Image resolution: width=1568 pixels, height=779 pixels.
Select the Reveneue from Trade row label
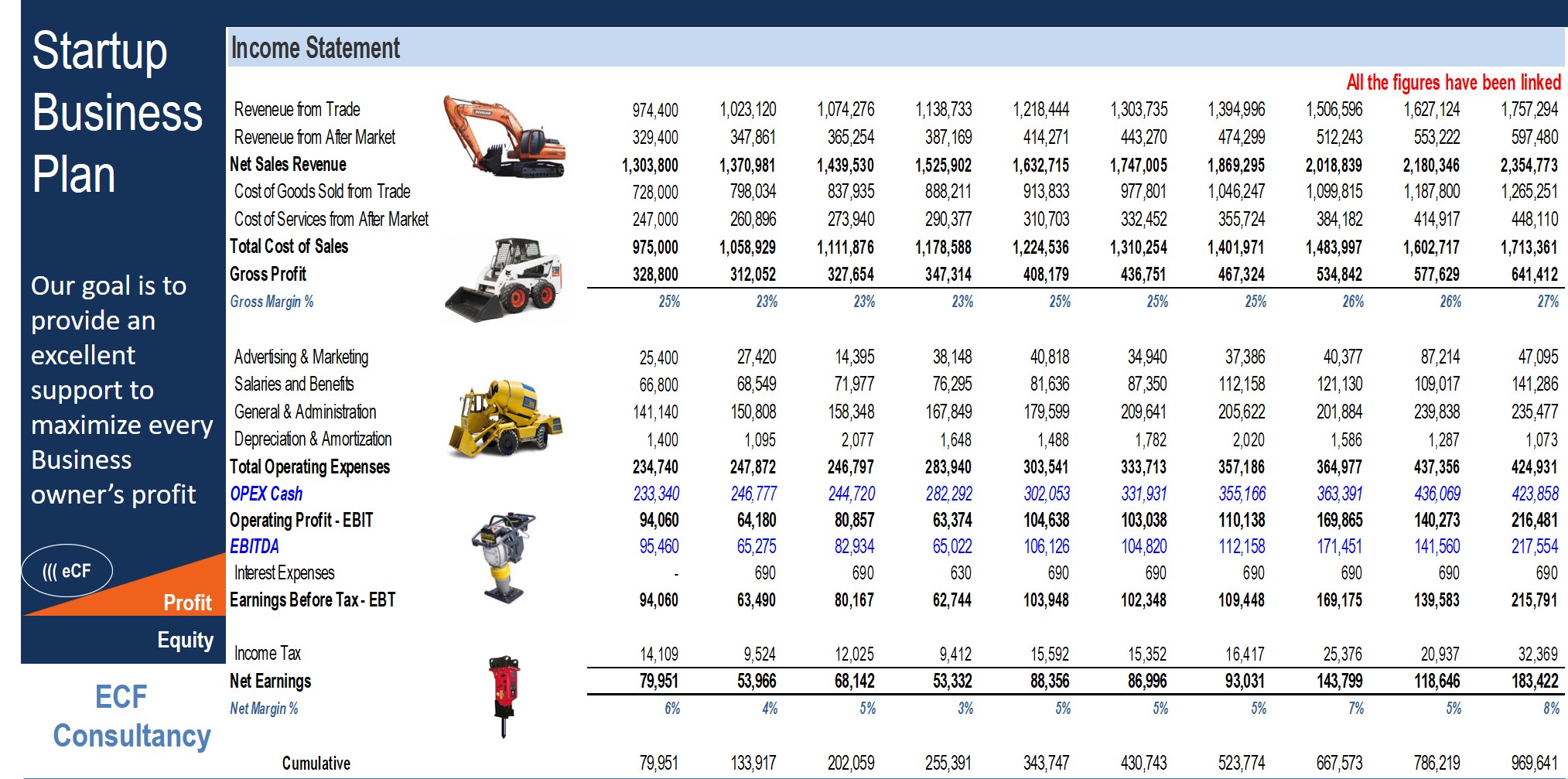pos(297,109)
